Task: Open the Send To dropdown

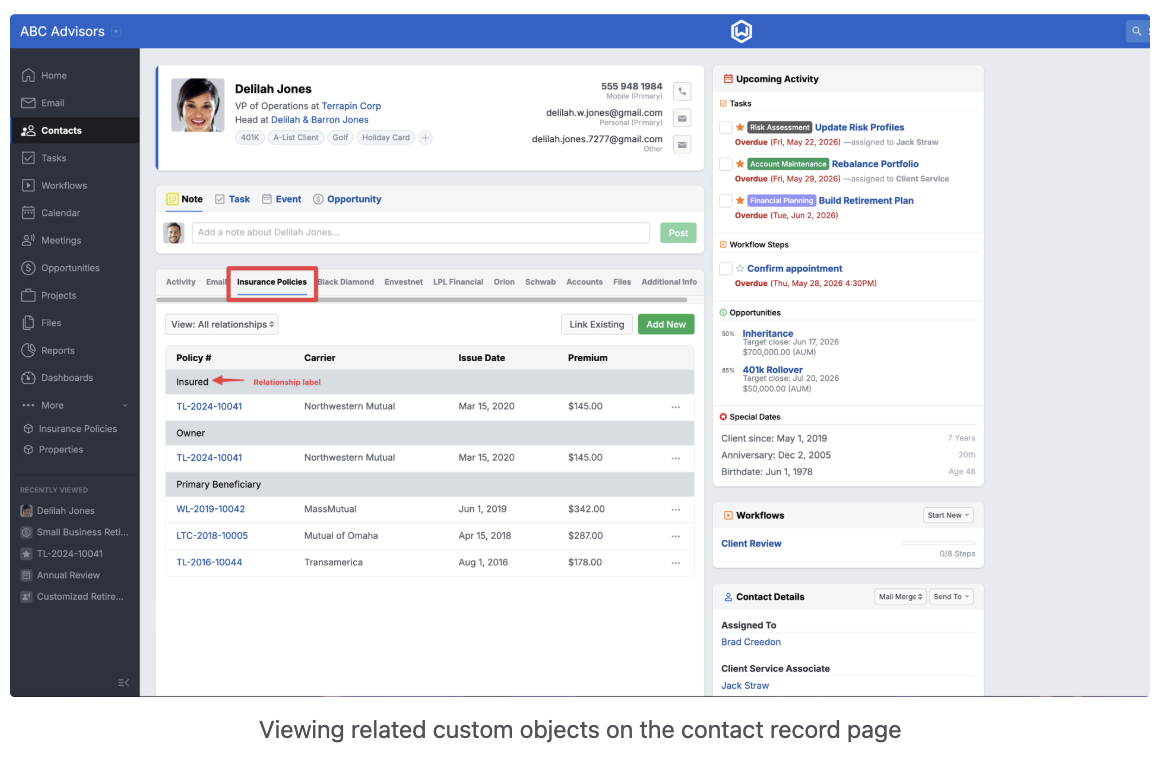Action: tap(951, 597)
